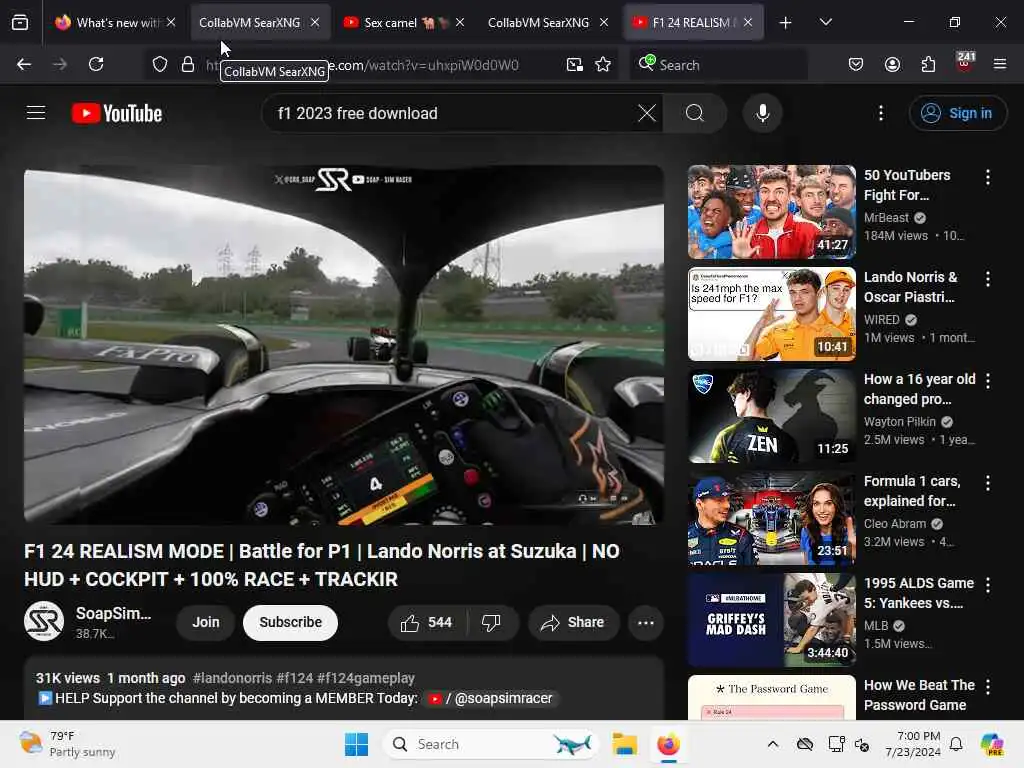Open options for 1995 ALDS Game video
Viewport: 1024px width, 768px height.
tap(988, 585)
